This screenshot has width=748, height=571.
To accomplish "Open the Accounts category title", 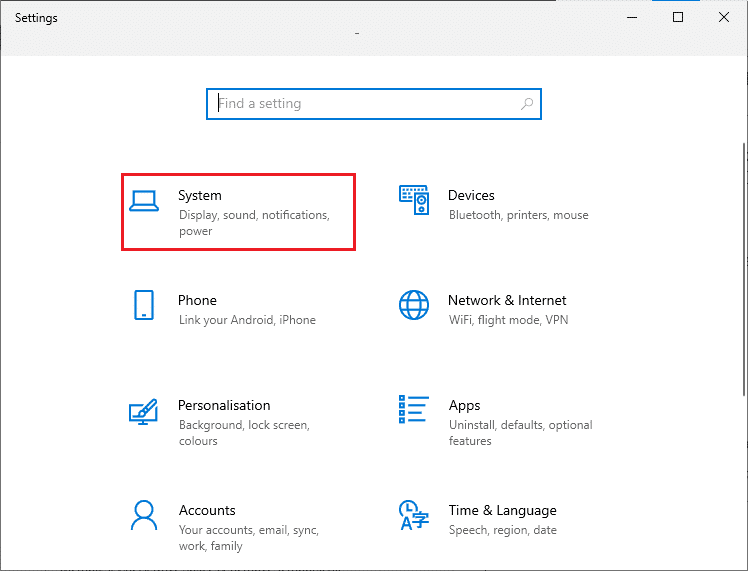I will (x=207, y=510).
